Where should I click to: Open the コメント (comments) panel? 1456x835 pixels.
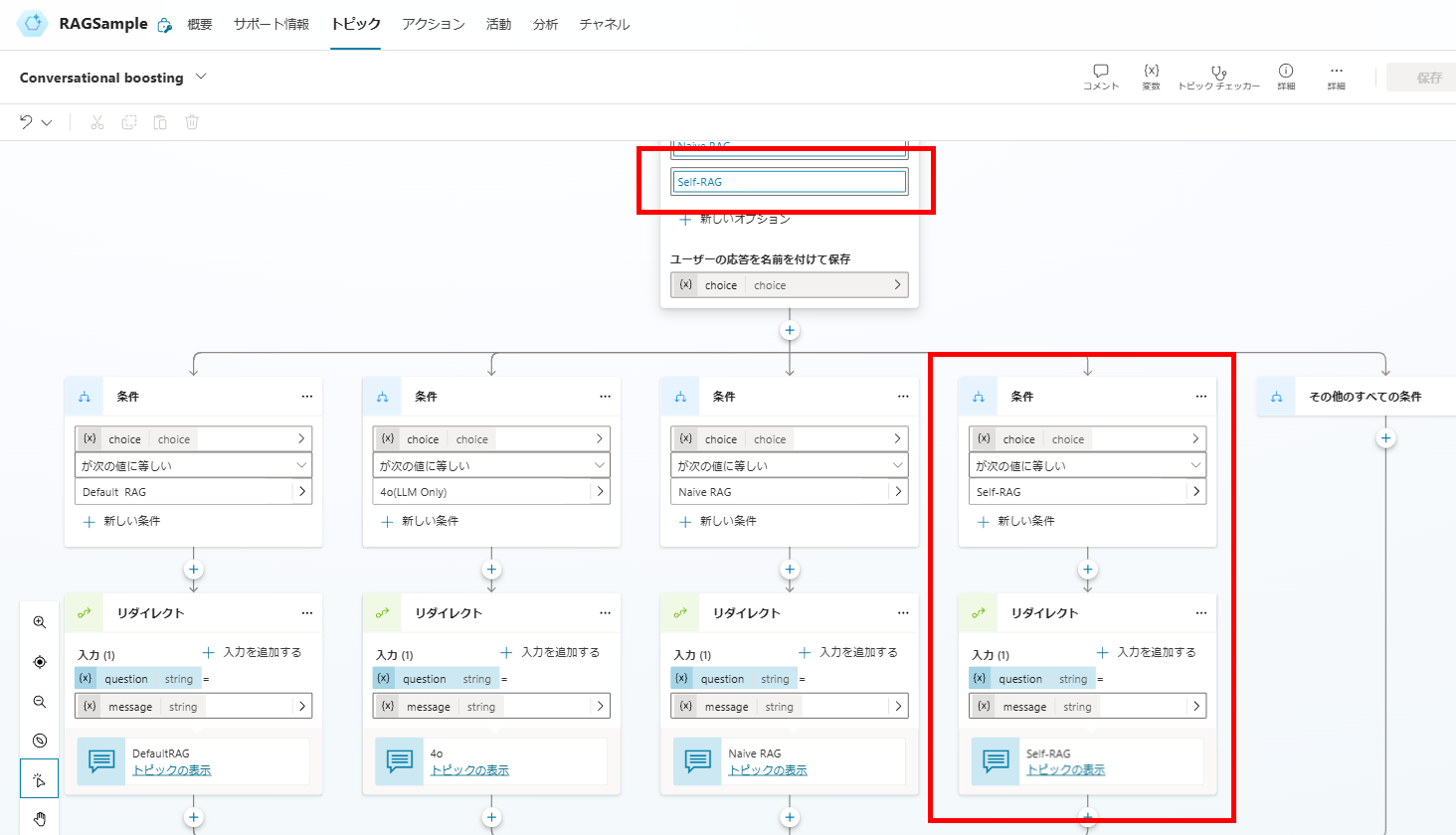coord(1100,77)
